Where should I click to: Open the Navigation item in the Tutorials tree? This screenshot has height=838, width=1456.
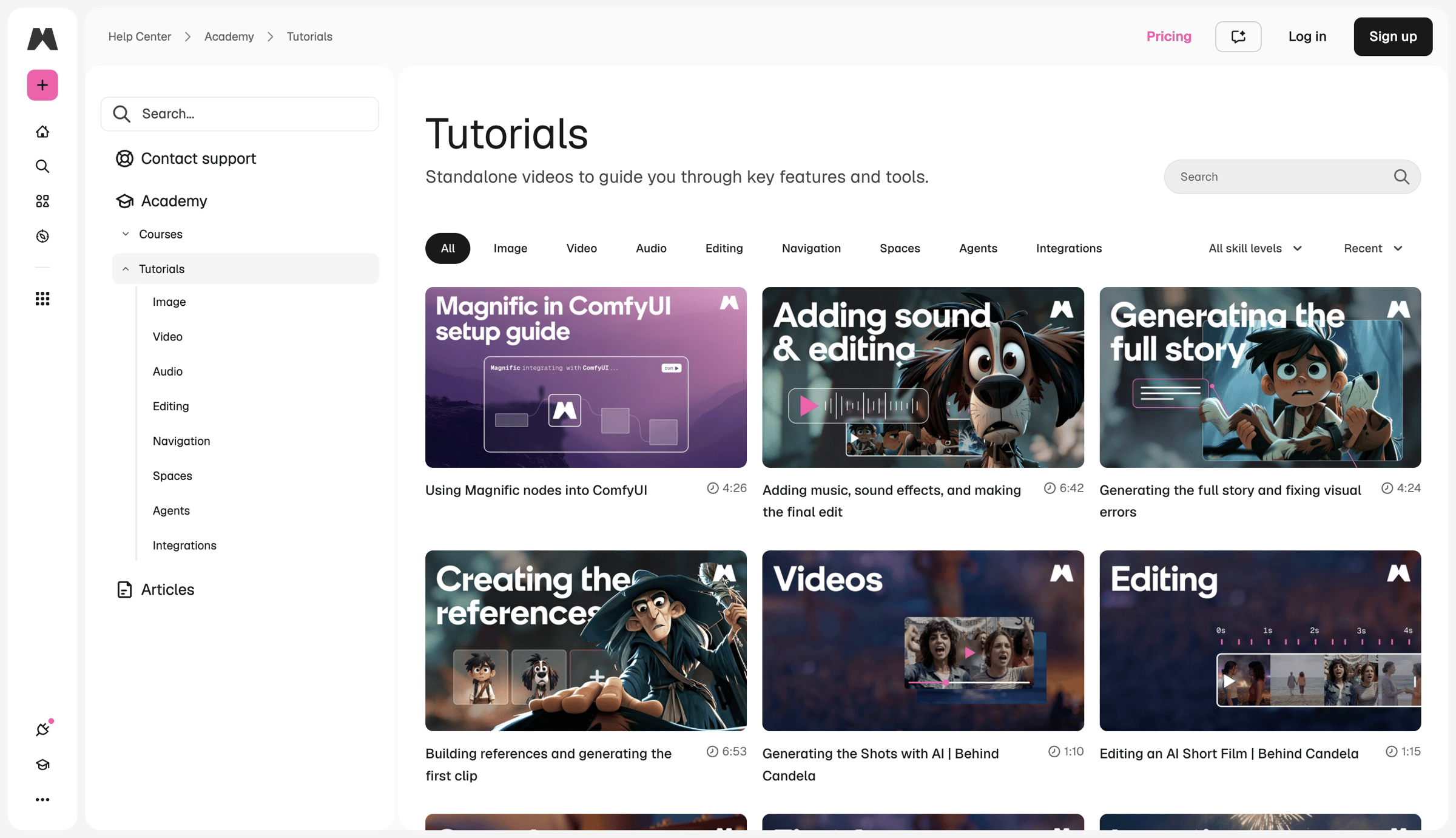pos(181,441)
